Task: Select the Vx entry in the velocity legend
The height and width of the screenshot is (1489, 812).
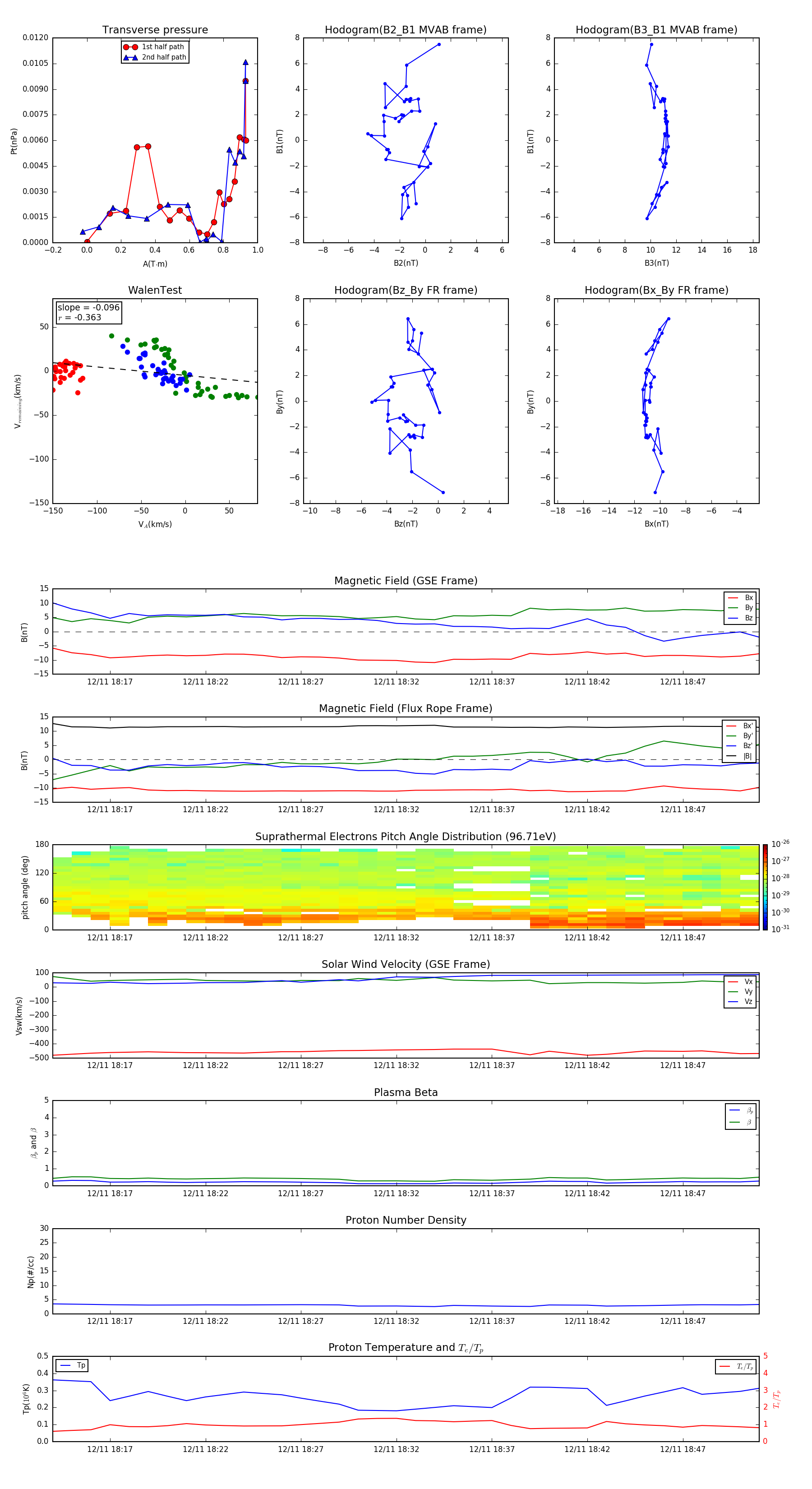Action: [x=740, y=981]
